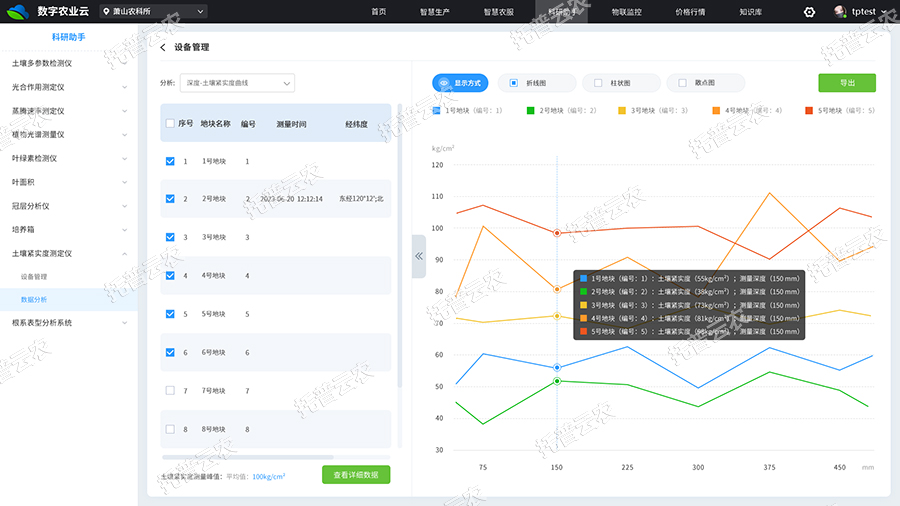Click the tptest user avatar
Viewport: 900px width, 506px height.
(x=839, y=12)
